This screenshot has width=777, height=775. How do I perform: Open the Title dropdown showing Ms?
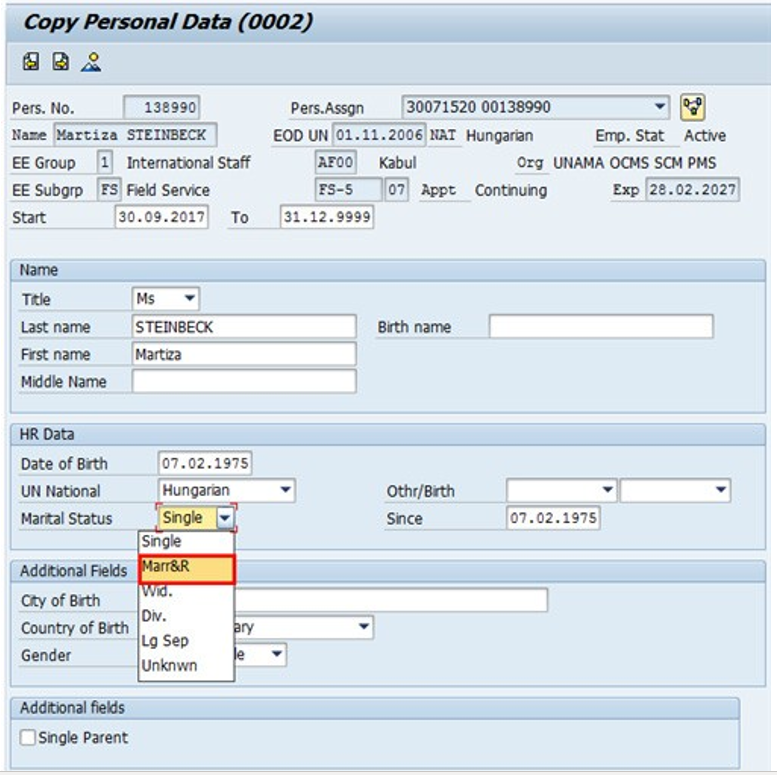(189, 298)
